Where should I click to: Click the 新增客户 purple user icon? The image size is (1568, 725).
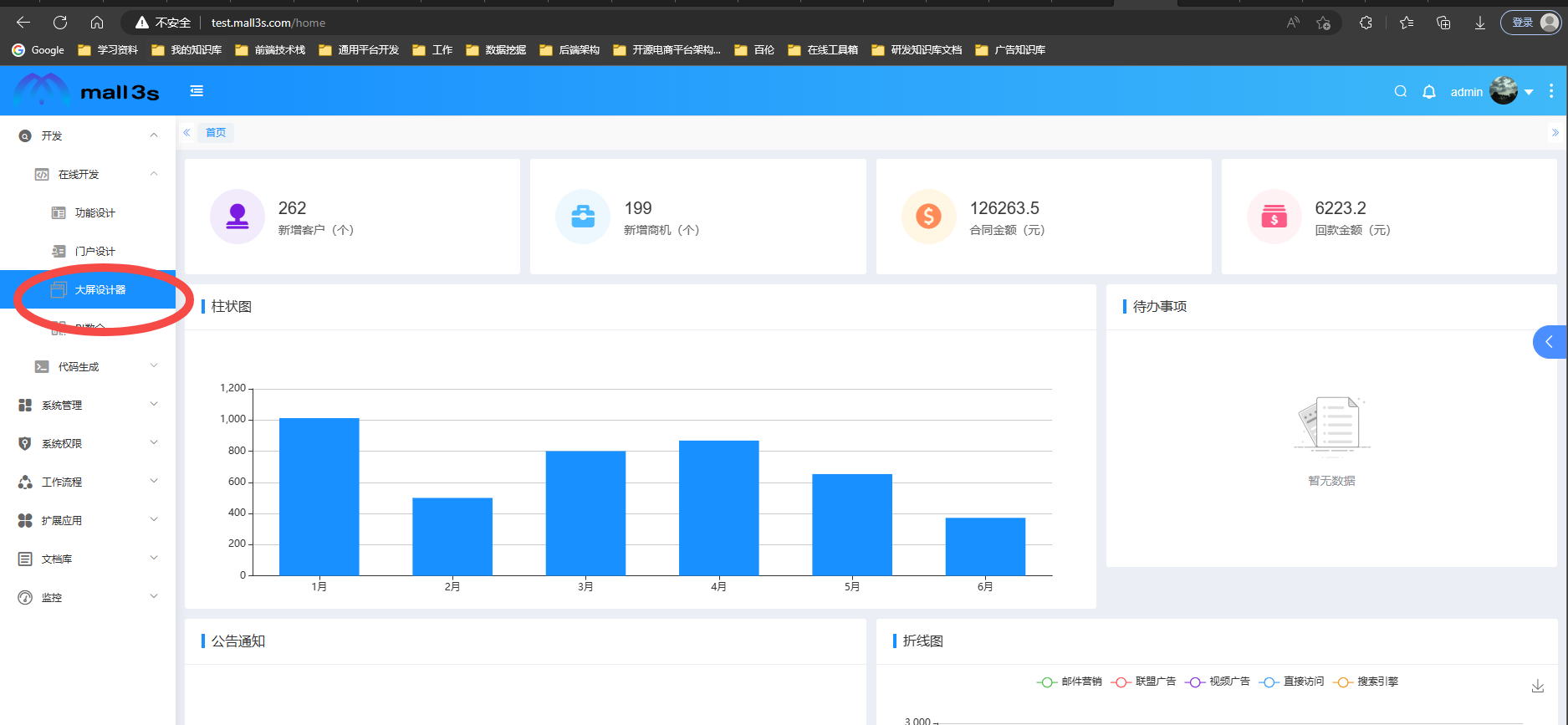pos(237,217)
